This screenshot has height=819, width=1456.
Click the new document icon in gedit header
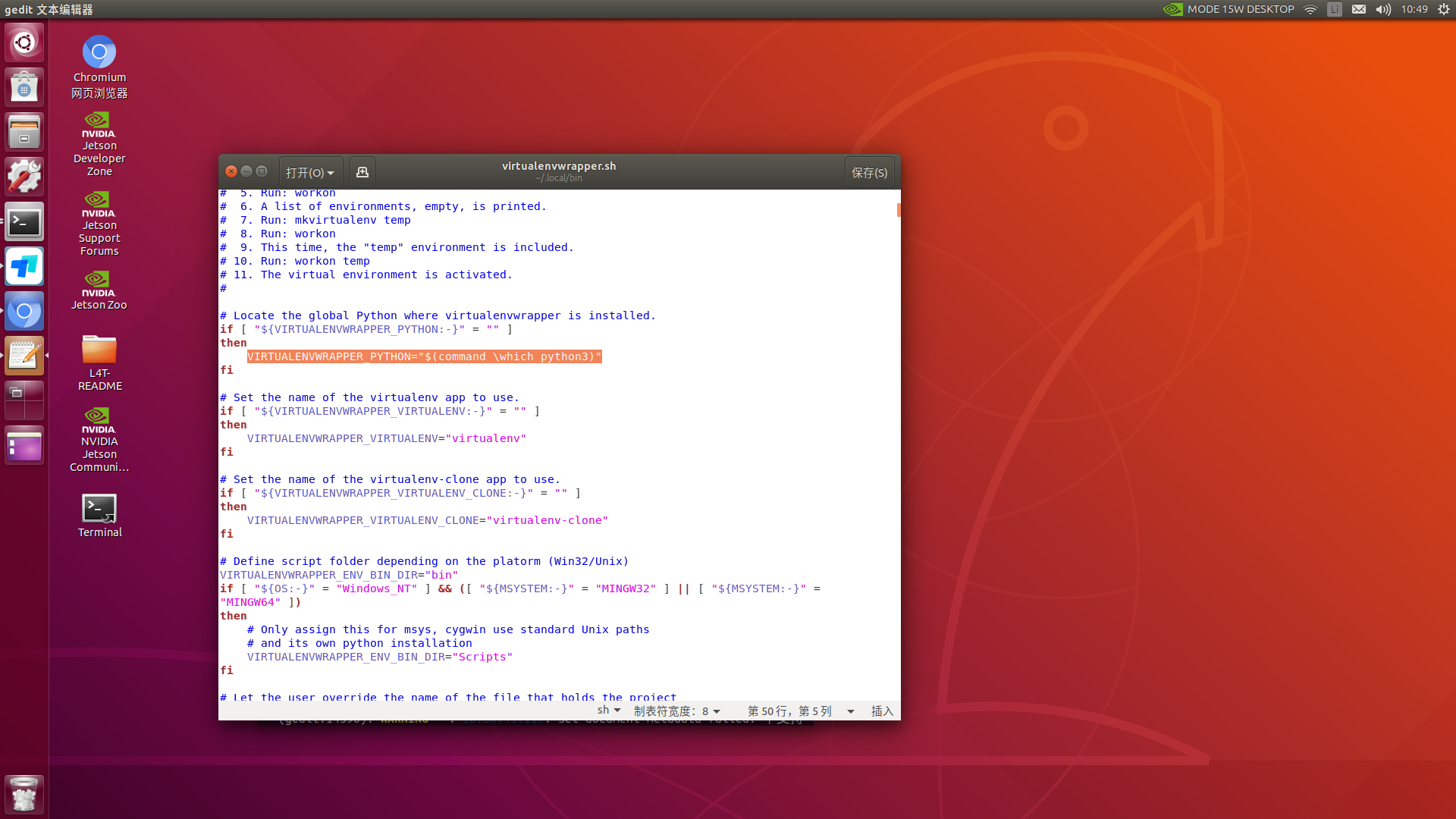pyautogui.click(x=362, y=172)
